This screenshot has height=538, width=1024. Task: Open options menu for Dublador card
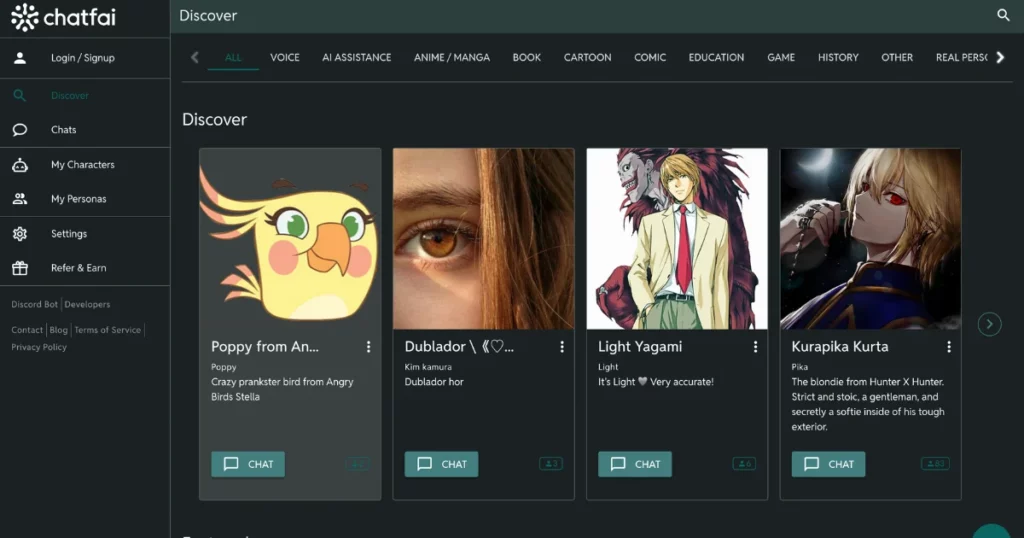click(x=562, y=347)
